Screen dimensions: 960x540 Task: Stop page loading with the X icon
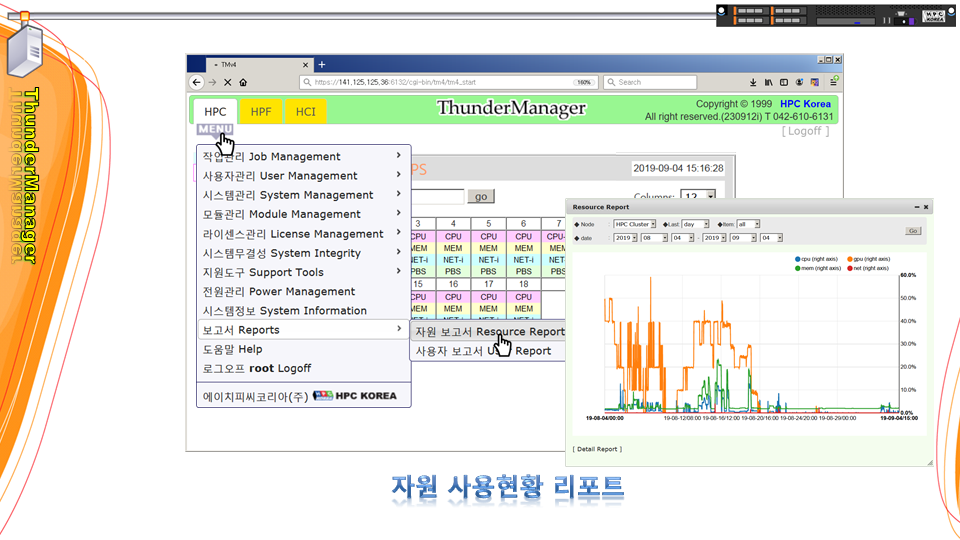(x=228, y=82)
